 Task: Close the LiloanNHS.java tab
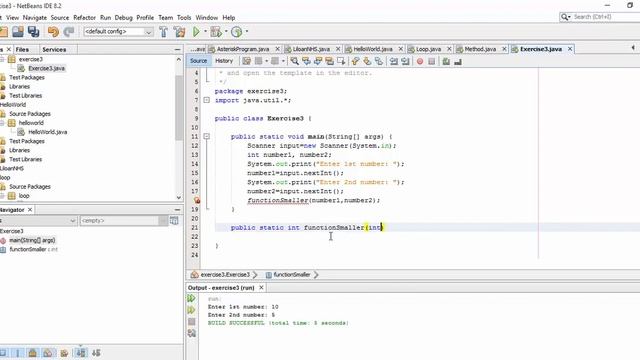tap(338, 49)
